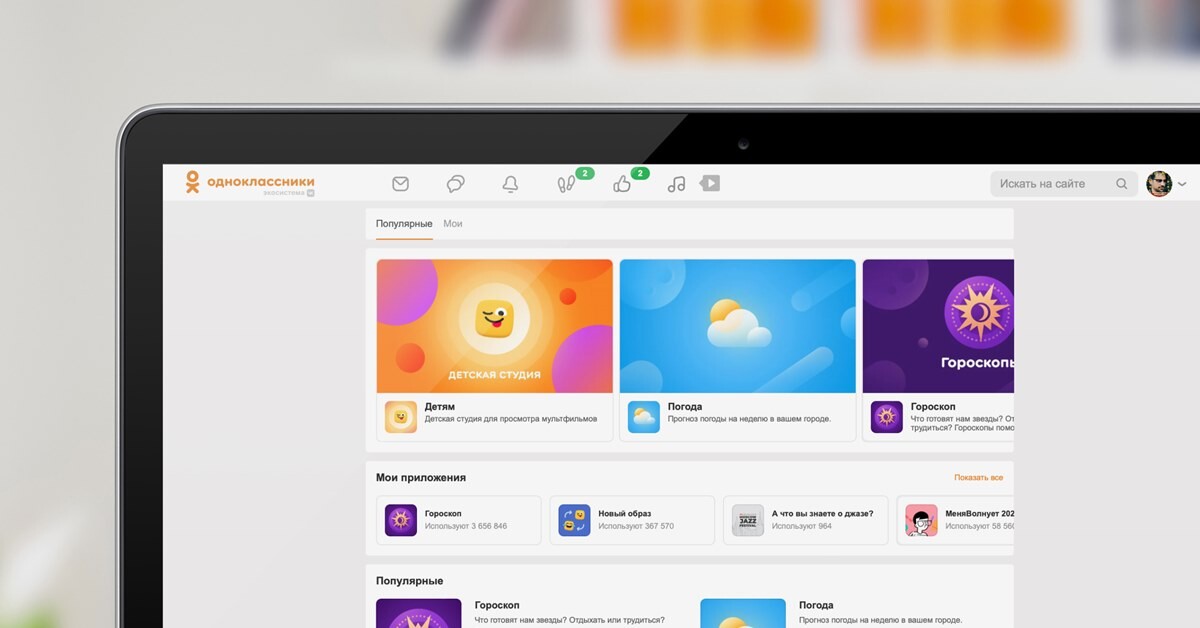The height and width of the screenshot is (628, 1200).
Task: Open the Music note icon
Action: coord(677,184)
